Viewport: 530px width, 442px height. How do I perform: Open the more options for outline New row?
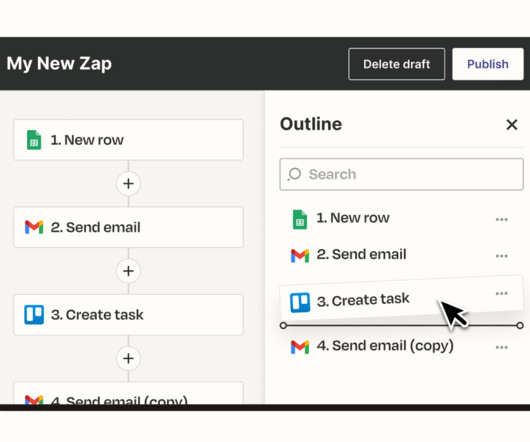click(502, 219)
